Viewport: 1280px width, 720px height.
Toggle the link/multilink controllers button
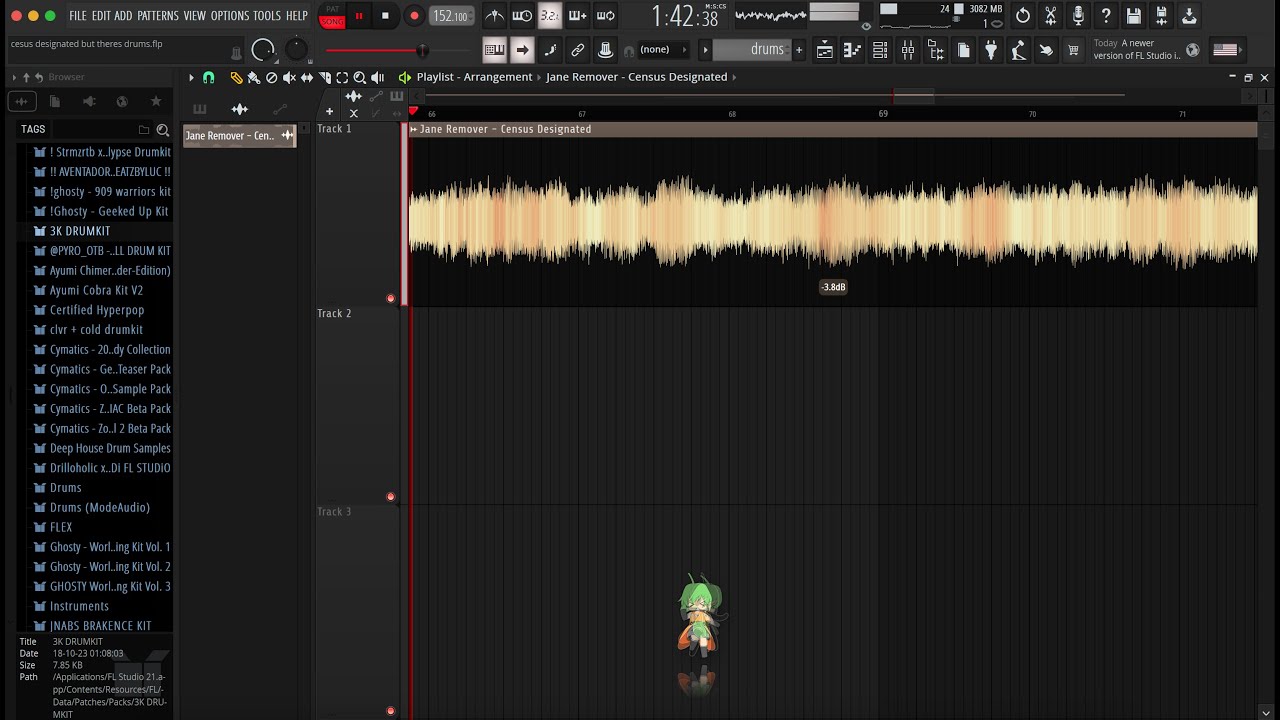578,50
